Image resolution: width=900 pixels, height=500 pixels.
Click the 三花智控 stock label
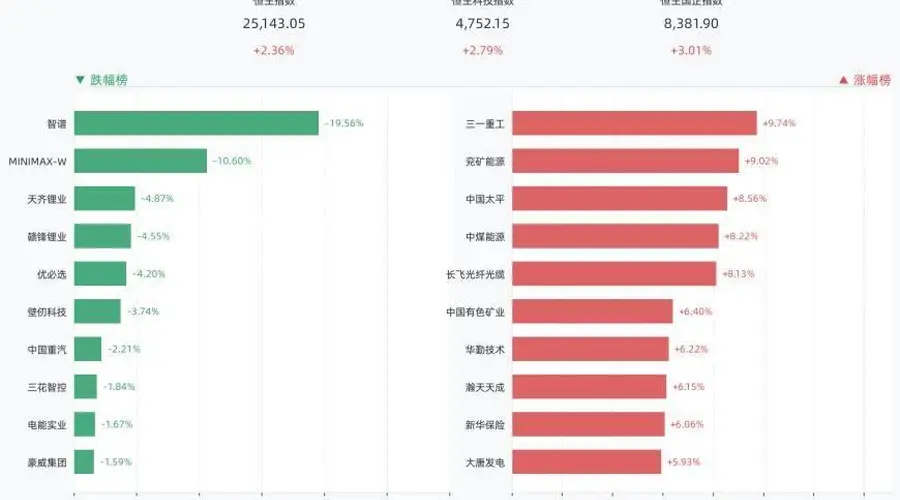[47, 387]
